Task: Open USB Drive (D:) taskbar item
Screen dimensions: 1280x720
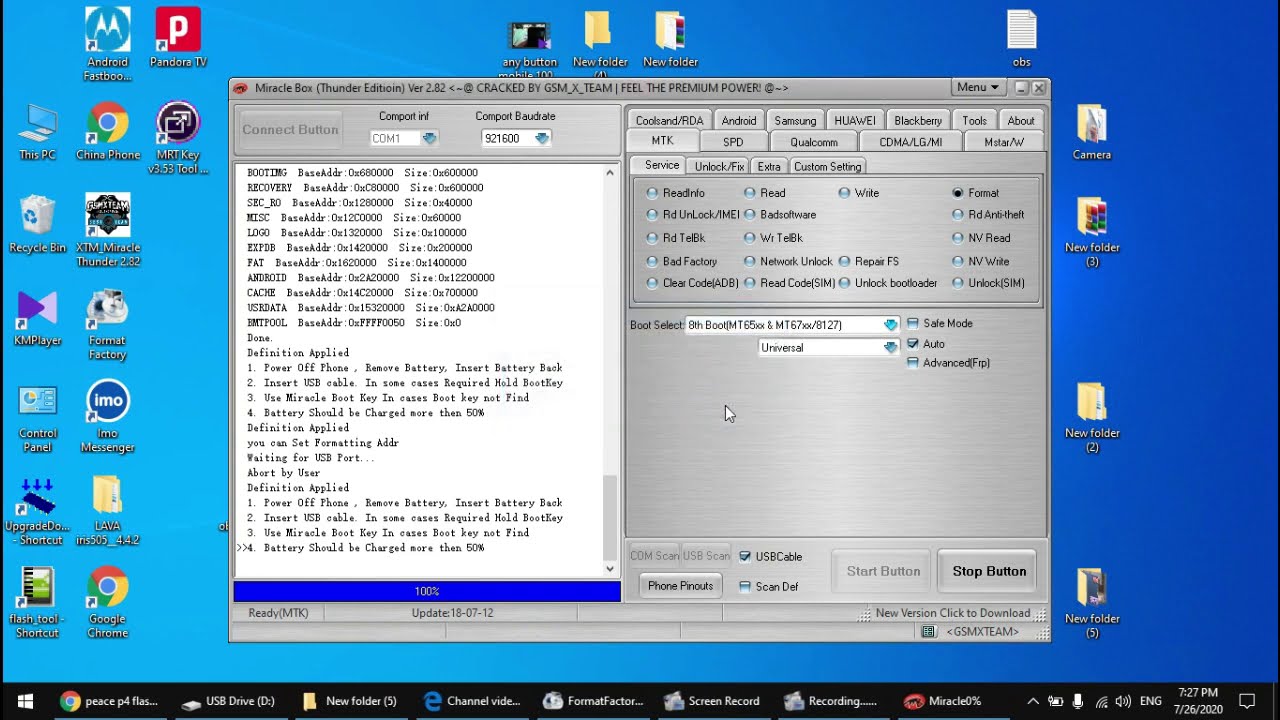Action: pyautogui.click(x=229, y=701)
